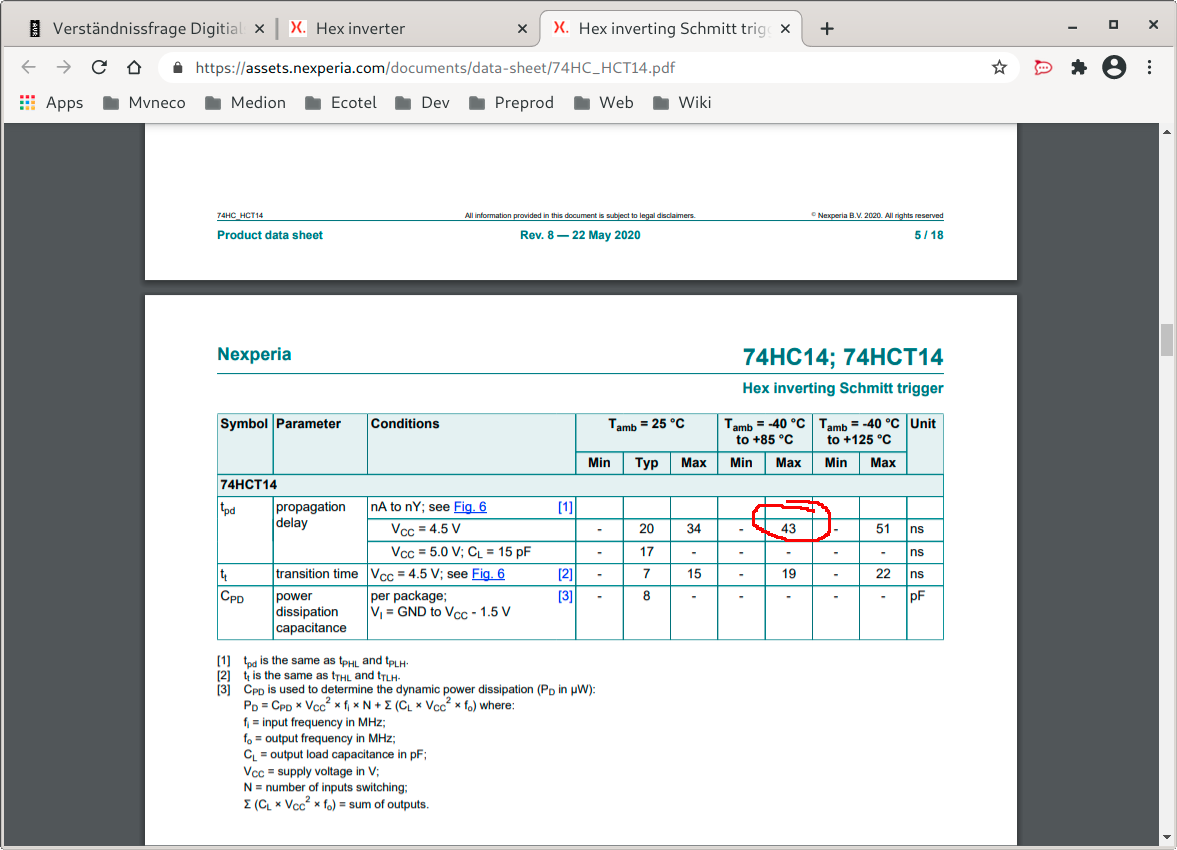Click scrollbar up arrow
This screenshot has height=850, width=1177.
pyautogui.click(x=1166, y=132)
